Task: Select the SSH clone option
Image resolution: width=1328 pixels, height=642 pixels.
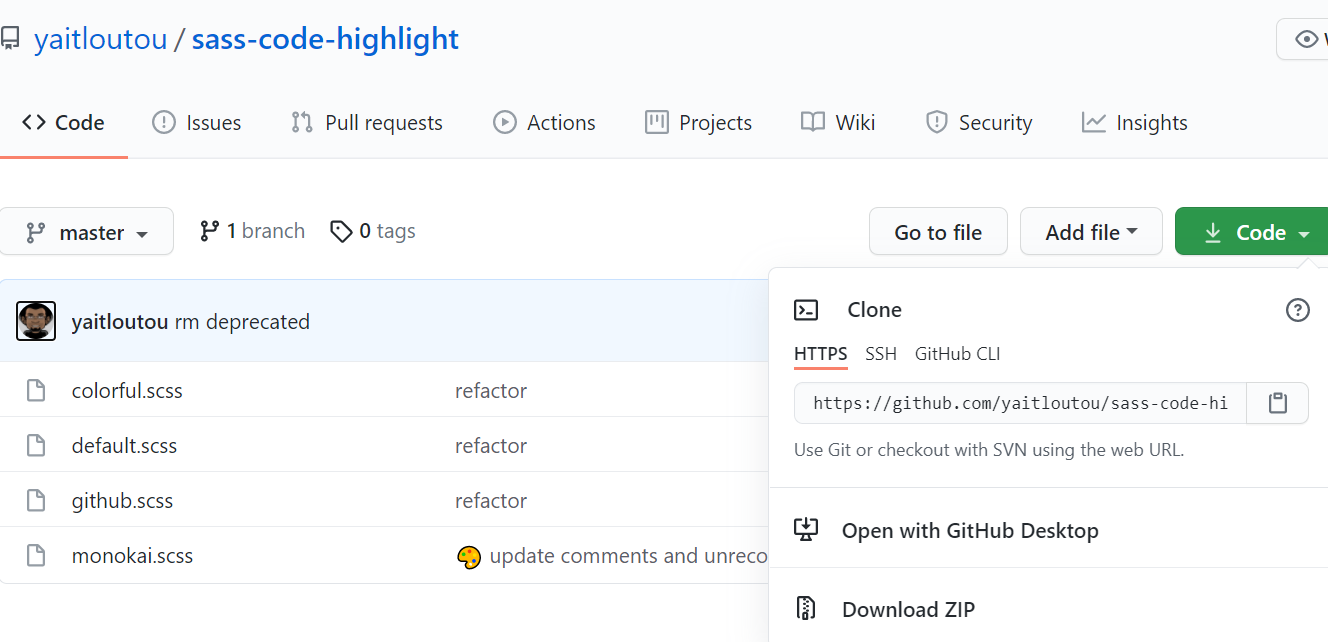Action: coord(881,354)
